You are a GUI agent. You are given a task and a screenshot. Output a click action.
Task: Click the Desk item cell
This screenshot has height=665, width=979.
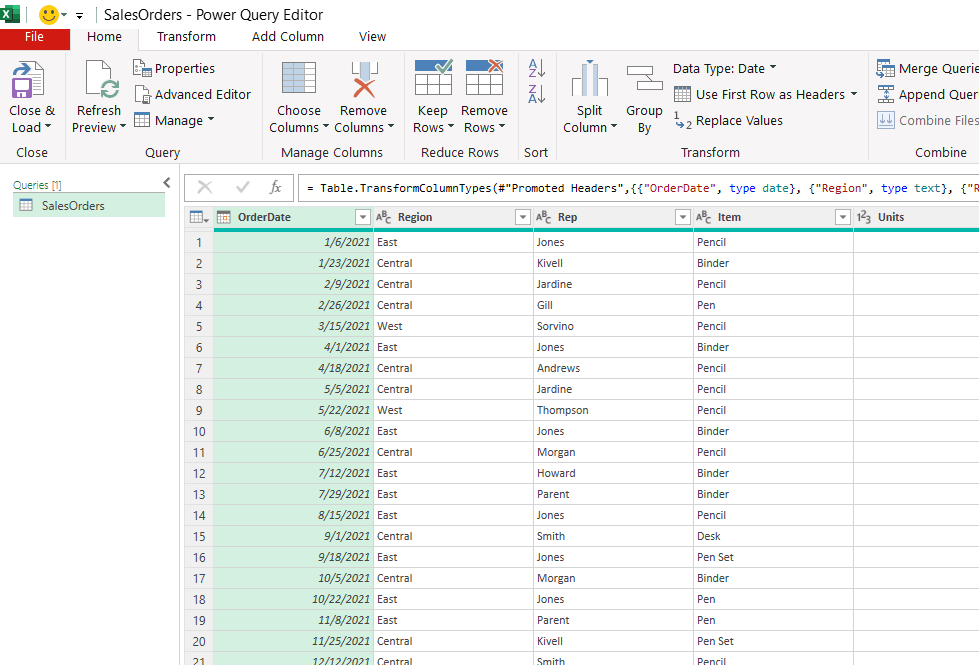click(x=774, y=536)
